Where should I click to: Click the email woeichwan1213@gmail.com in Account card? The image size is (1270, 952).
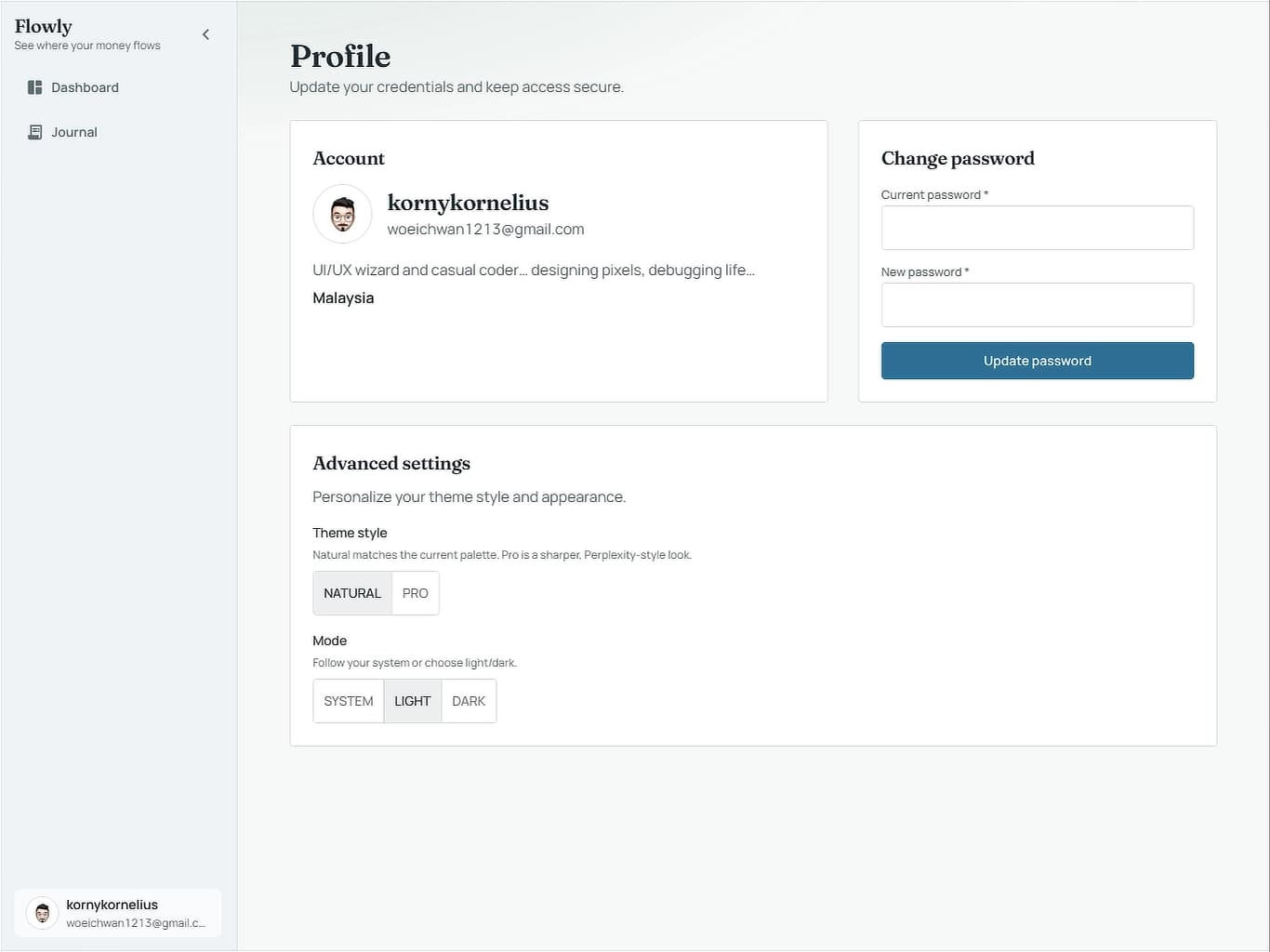click(485, 229)
